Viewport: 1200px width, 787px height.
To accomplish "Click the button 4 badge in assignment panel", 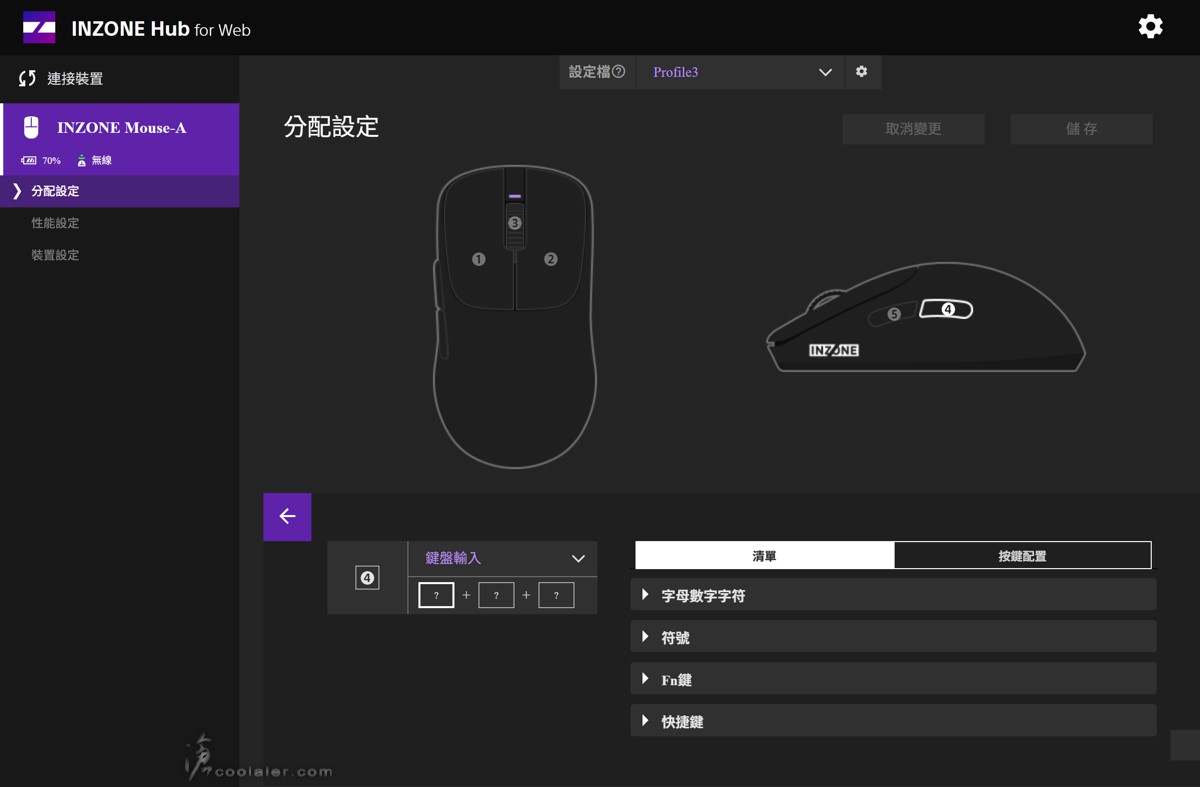I will (x=367, y=578).
